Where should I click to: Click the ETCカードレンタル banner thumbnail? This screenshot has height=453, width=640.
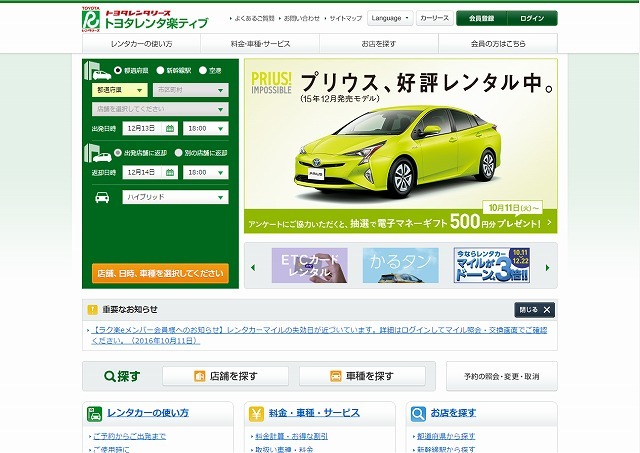pos(309,266)
